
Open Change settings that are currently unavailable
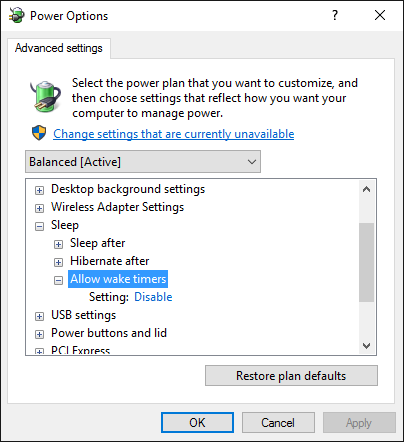click(174, 134)
